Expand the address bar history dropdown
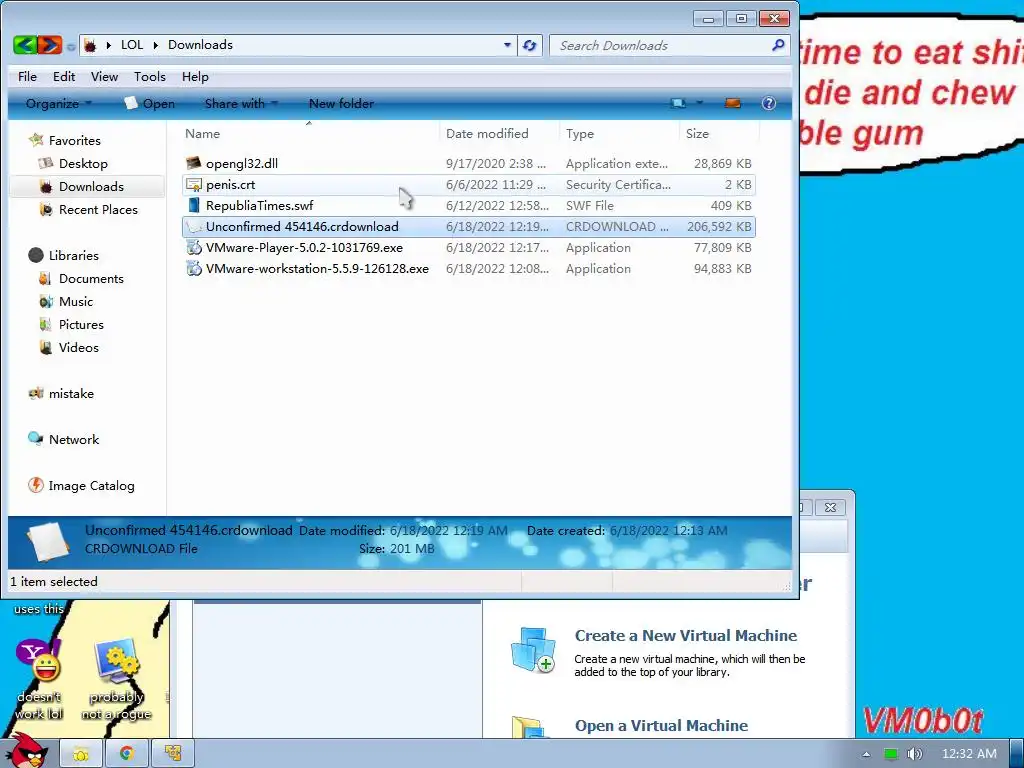Image resolution: width=1024 pixels, height=768 pixels. [507, 45]
